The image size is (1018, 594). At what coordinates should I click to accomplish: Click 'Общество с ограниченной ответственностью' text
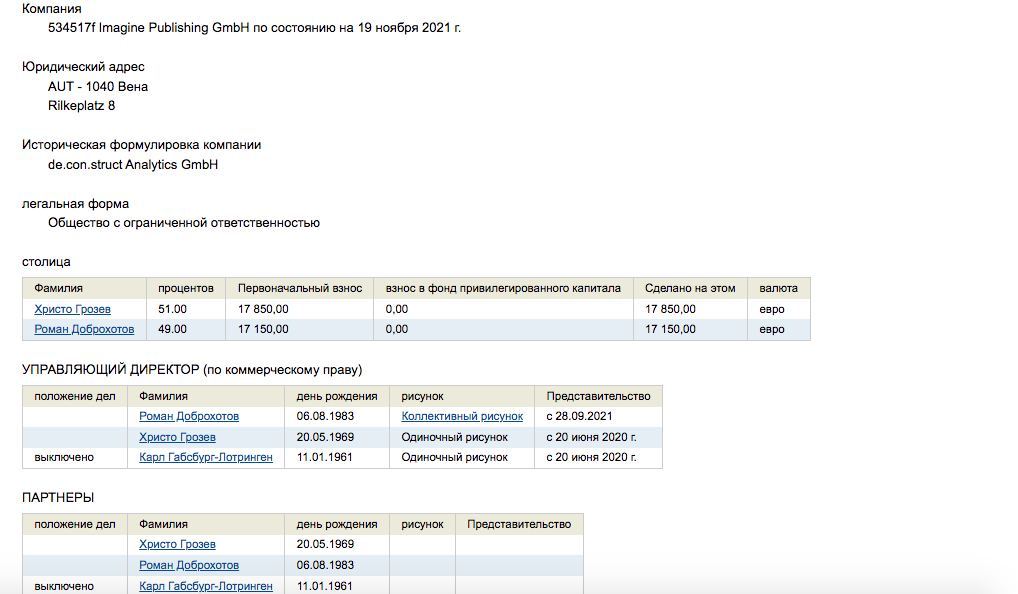coord(184,223)
